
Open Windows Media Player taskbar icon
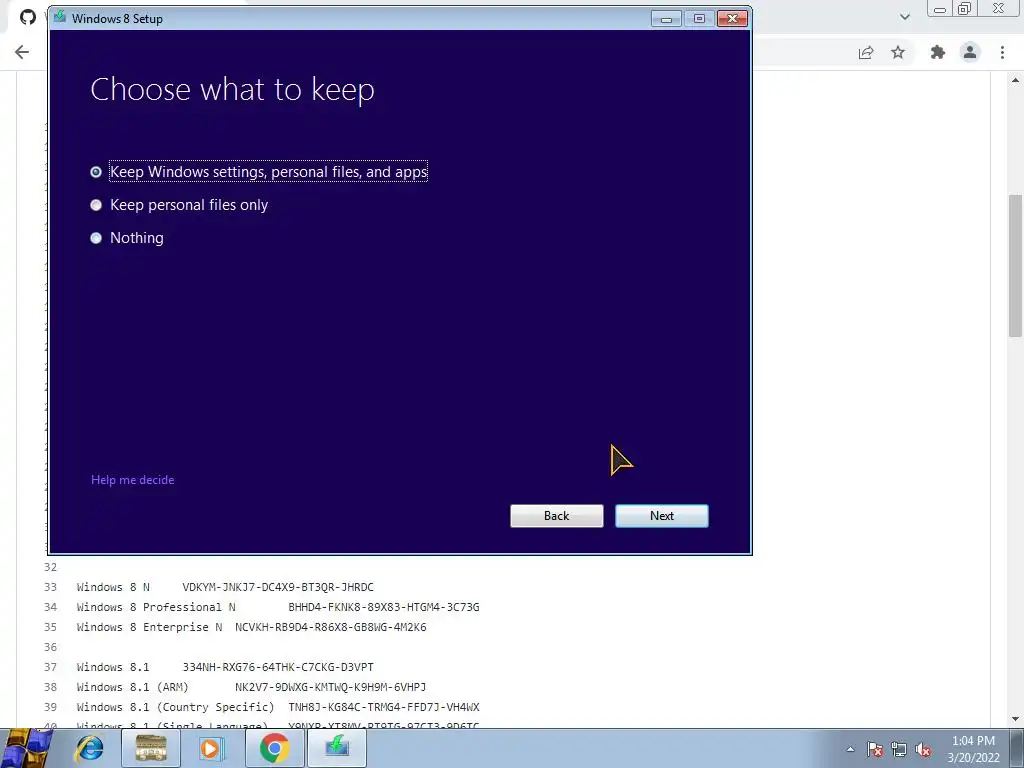(211, 748)
